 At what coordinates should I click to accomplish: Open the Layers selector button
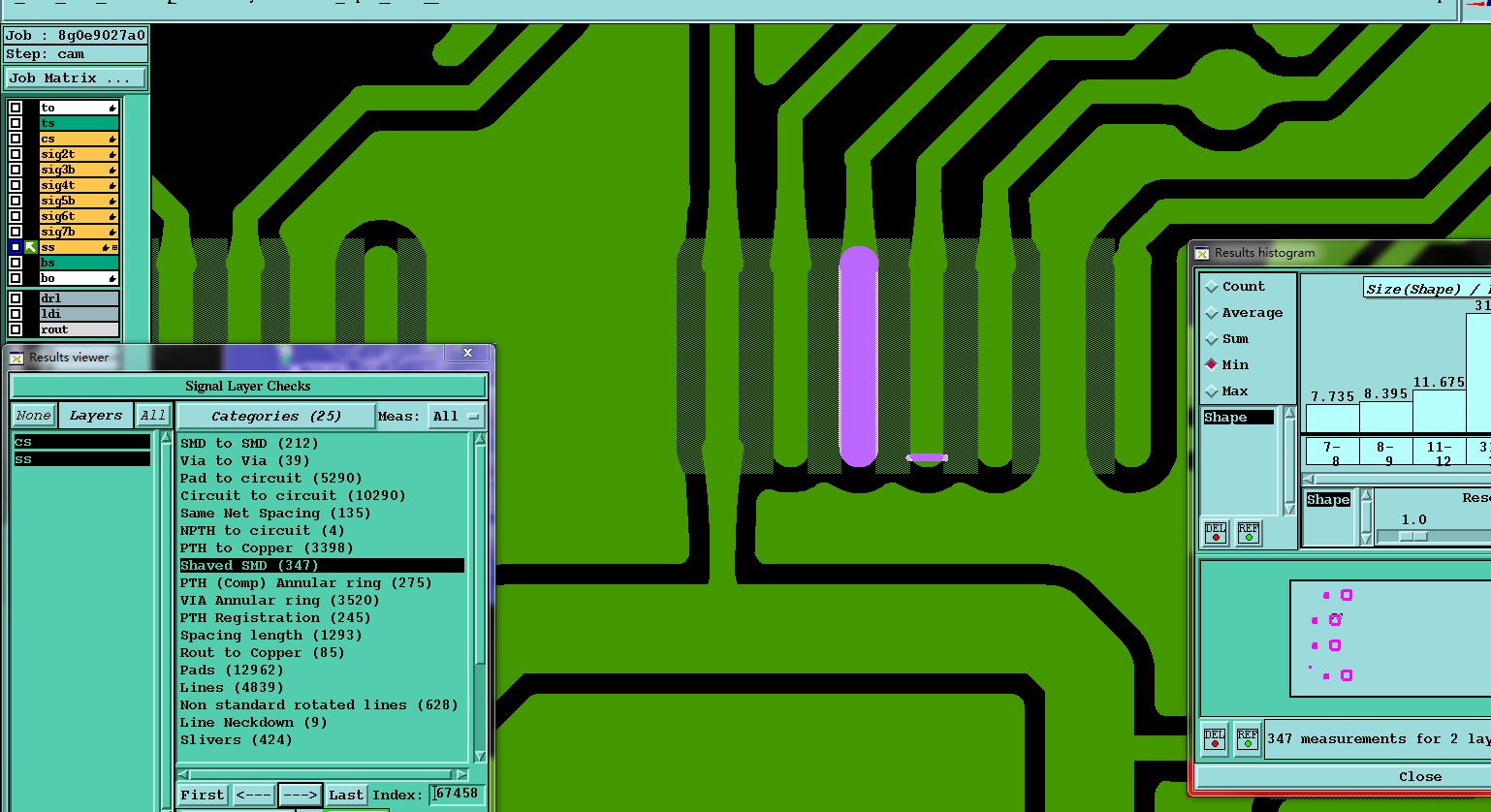[95, 416]
